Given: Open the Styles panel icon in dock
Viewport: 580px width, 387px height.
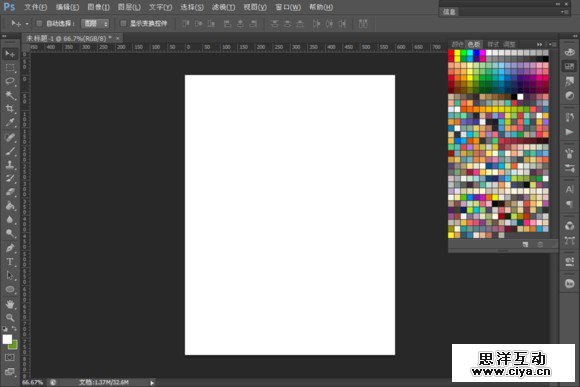Looking at the screenshot, I should click(570, 81).
